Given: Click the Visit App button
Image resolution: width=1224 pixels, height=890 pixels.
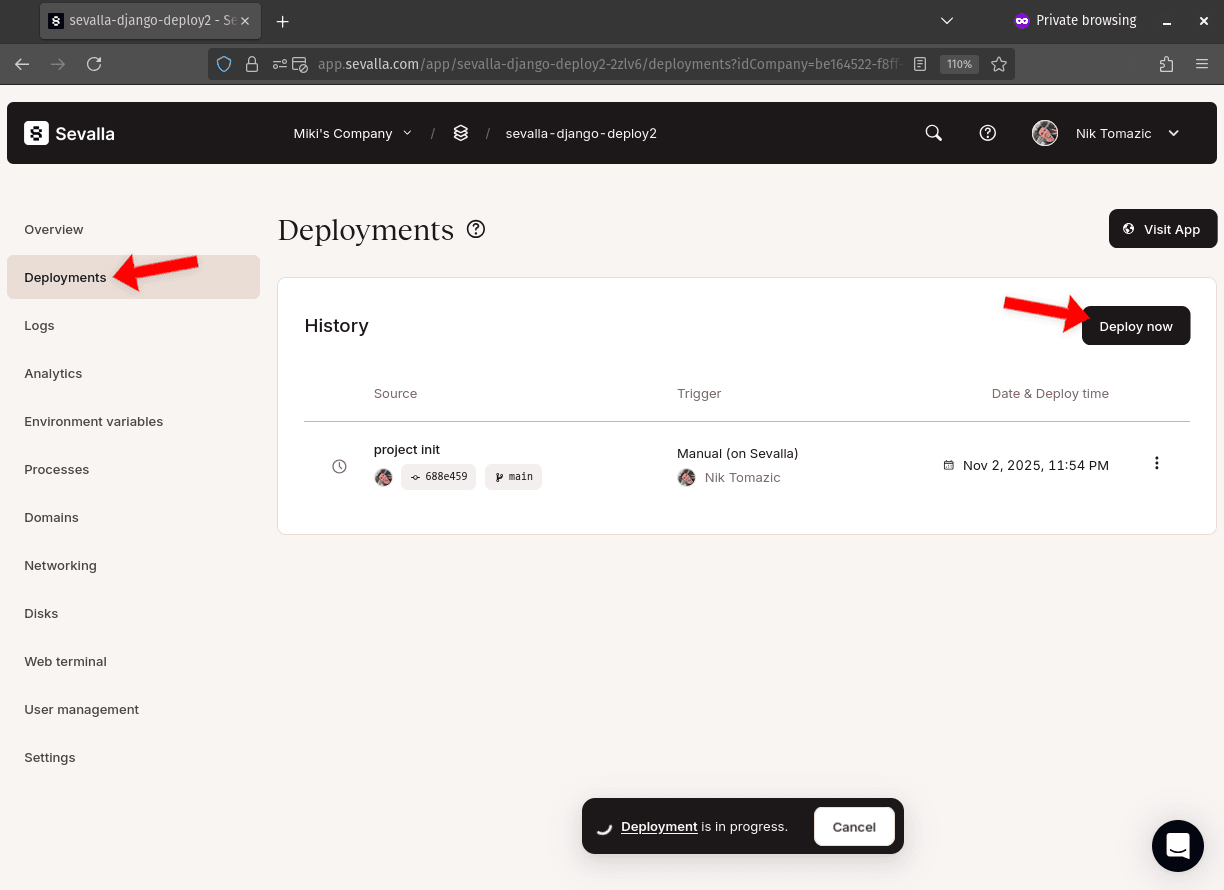Looking at the screenshot, I should [1162, 228].
